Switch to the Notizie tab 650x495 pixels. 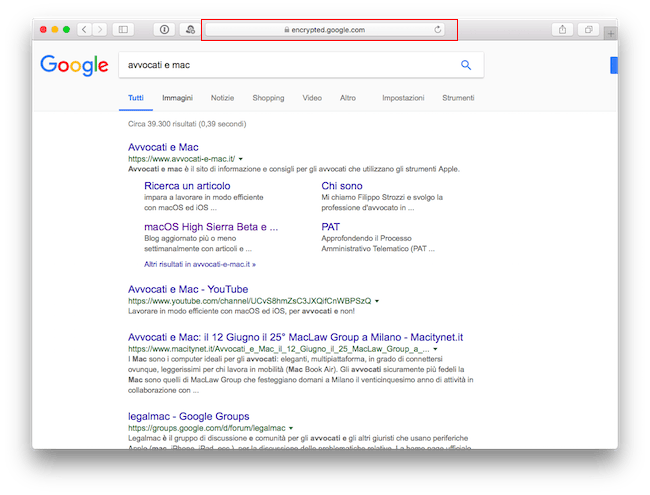(222, 98)
